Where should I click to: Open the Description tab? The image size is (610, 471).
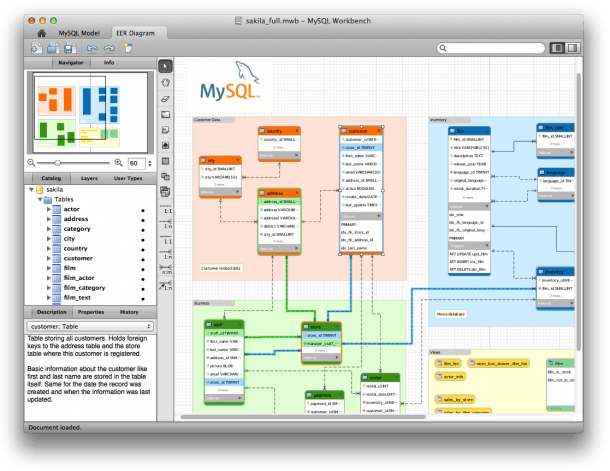click(51, 312)
